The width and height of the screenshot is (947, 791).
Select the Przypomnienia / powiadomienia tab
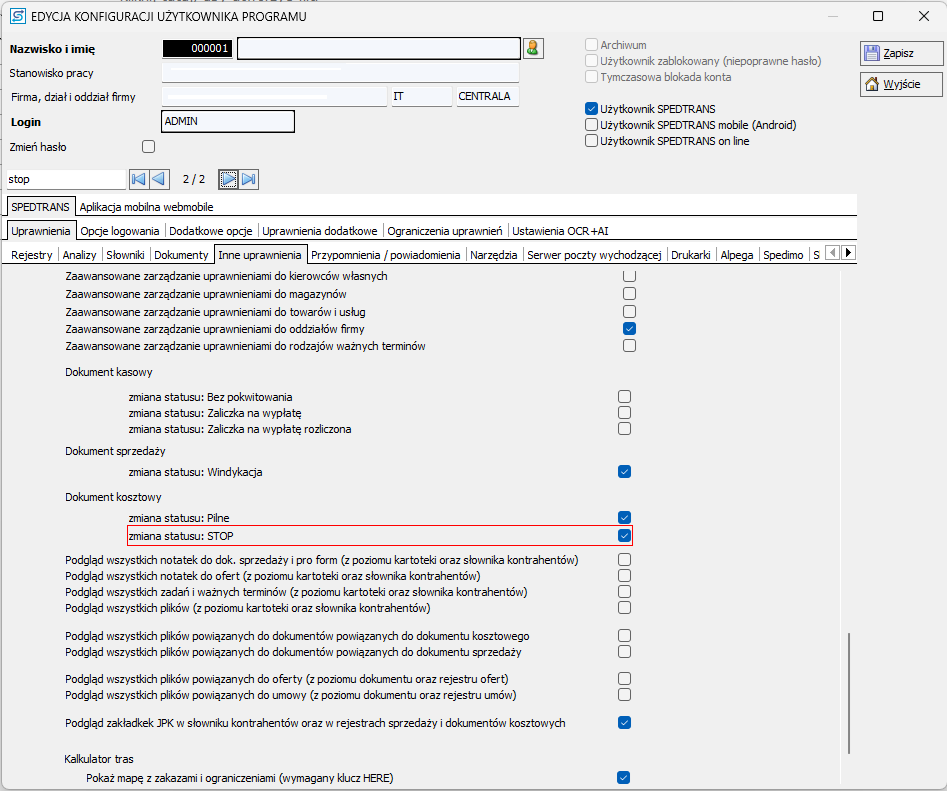point(385,255)
